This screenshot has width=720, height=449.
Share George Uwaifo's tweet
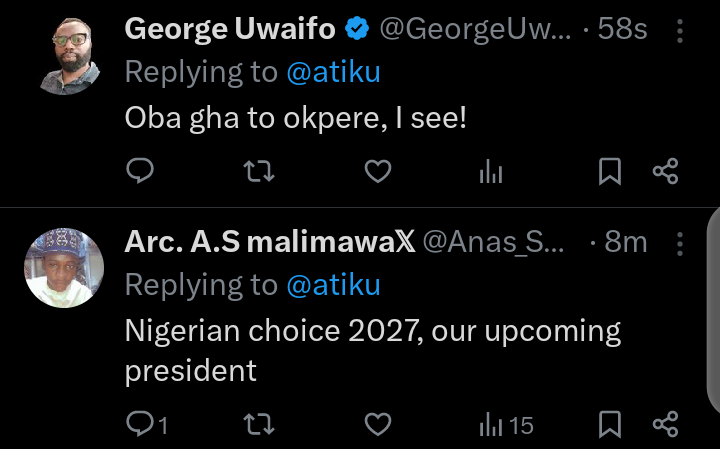click(x=666, y=172)
